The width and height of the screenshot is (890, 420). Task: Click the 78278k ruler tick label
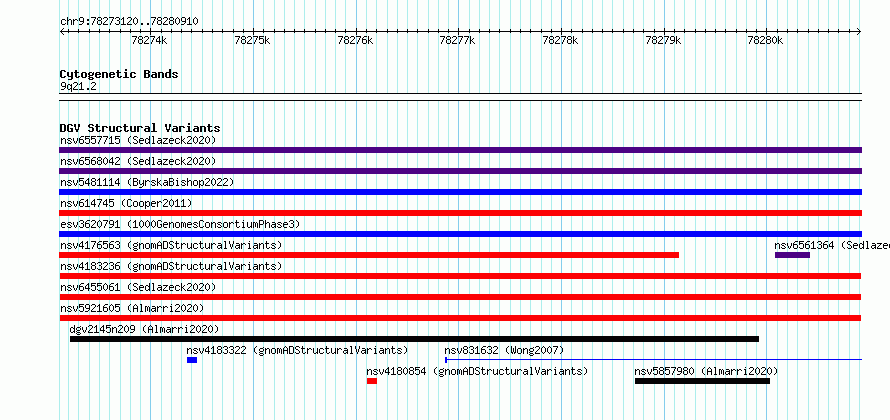(x=561, y=41)
